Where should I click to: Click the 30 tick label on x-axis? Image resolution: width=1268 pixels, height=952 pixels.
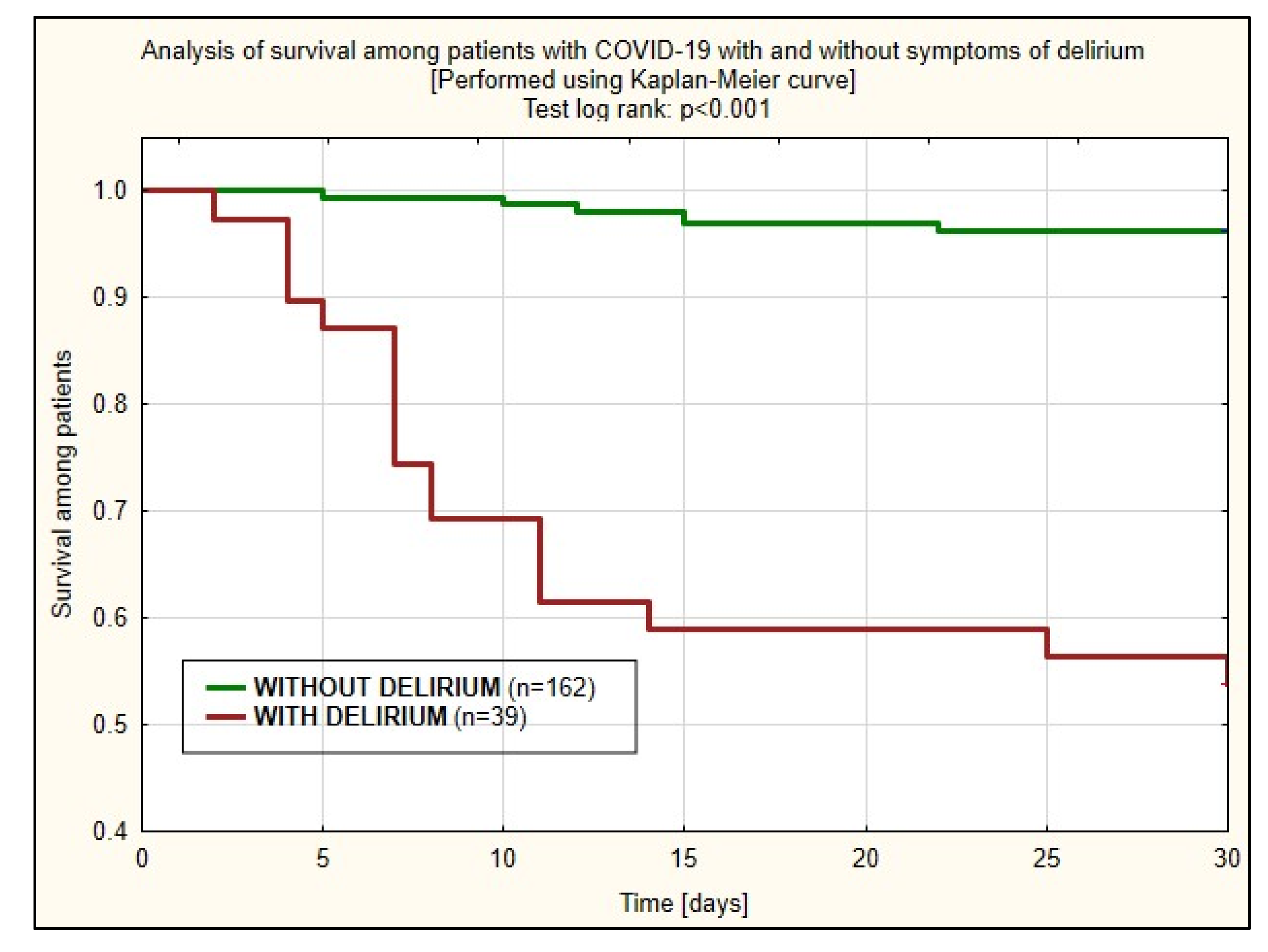(x=1227, y=859)
